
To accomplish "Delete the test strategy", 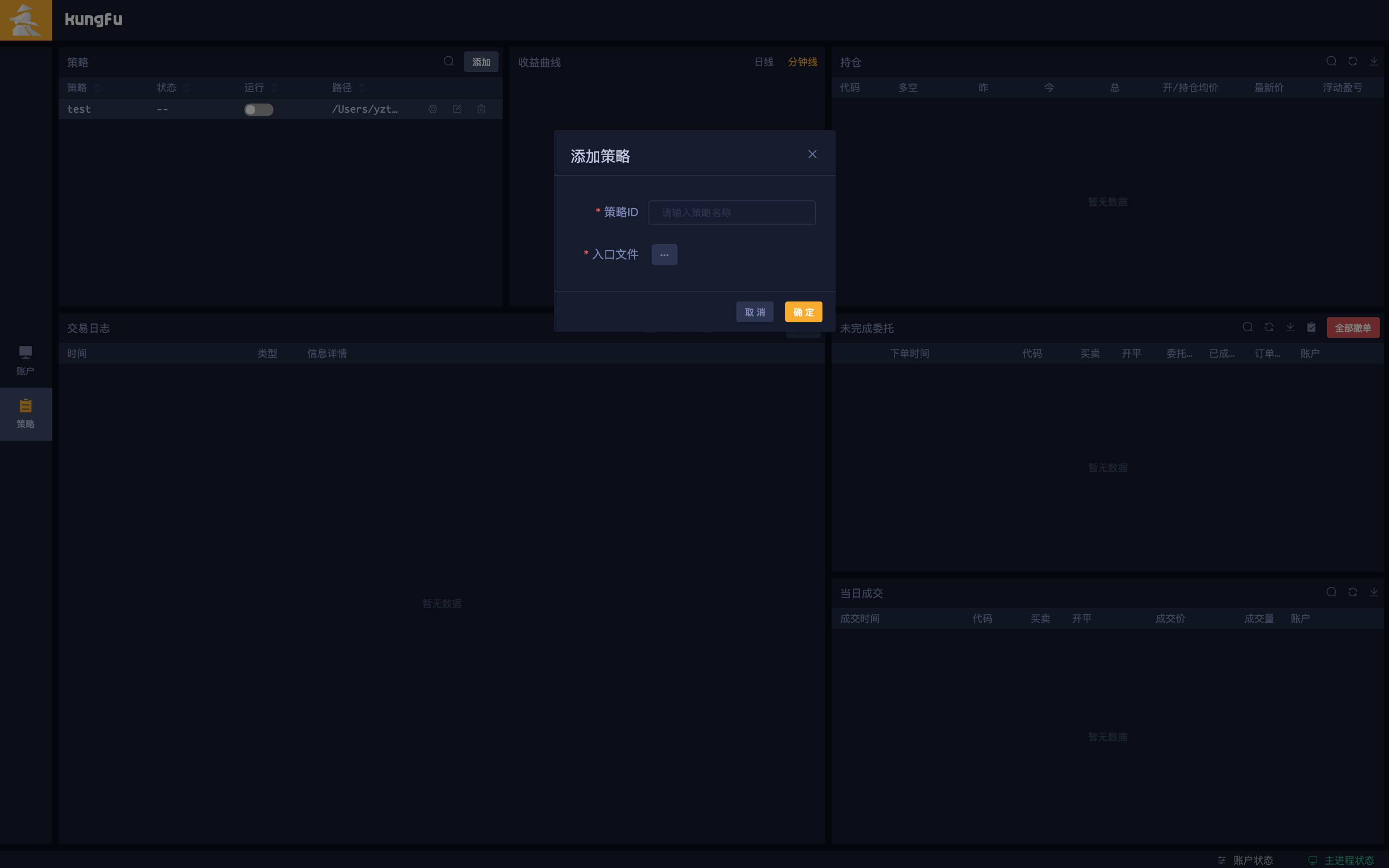I will tap(481, 109).
